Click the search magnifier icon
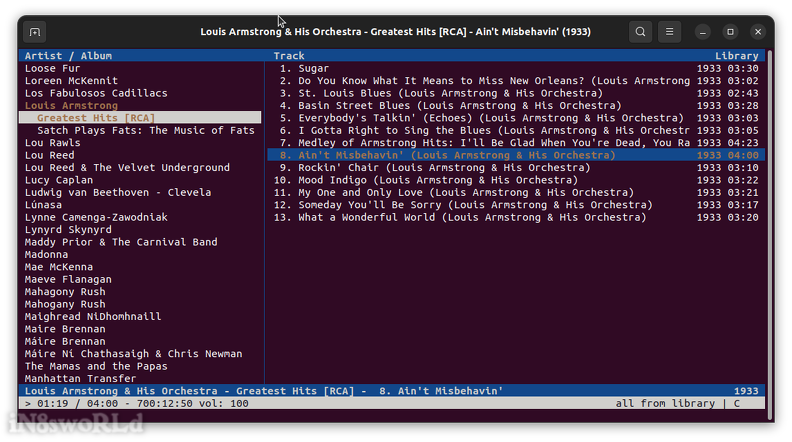This screenshot has width=792, height=442. tap(640, 32)
